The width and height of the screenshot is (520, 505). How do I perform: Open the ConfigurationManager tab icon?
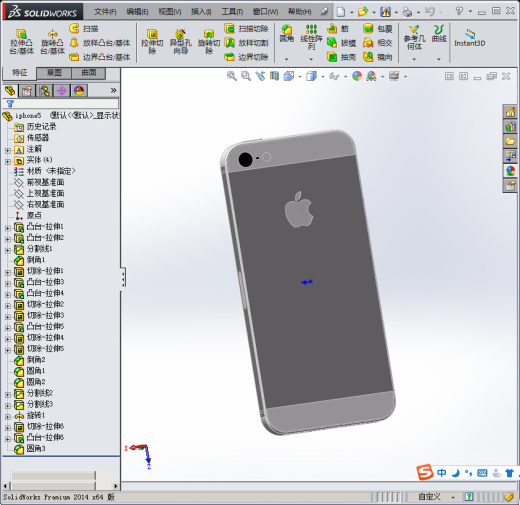[44, 90]
